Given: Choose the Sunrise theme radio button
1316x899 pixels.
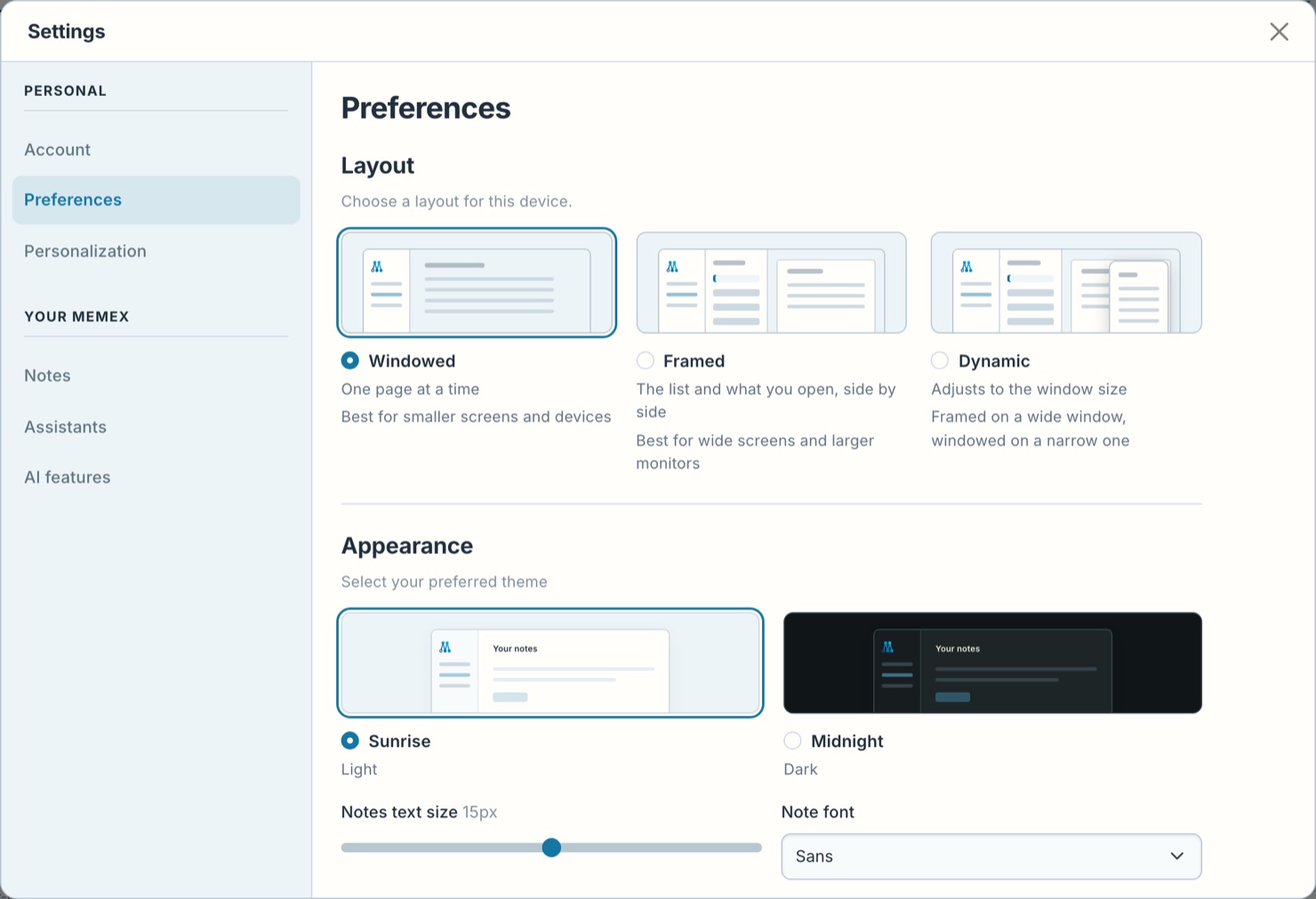Looking at the screenshot, I should tap(350, 741).
